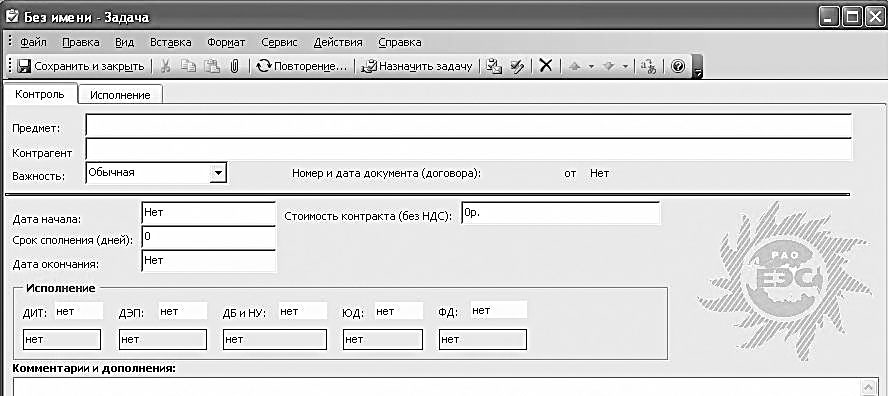Click the Срок сполнения (дней) field
This screenshot has height=396, width=888.
tap(208, 238)
